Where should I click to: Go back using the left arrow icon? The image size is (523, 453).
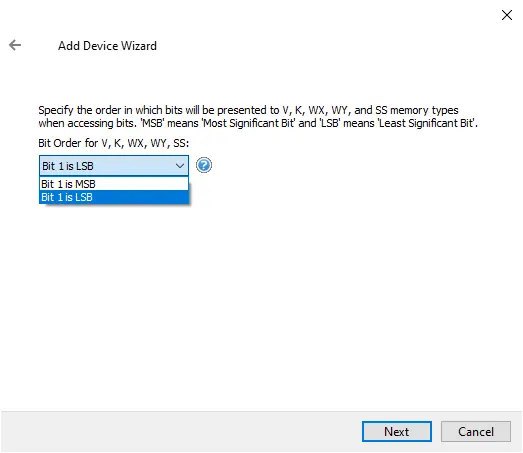tap(15, 45)
